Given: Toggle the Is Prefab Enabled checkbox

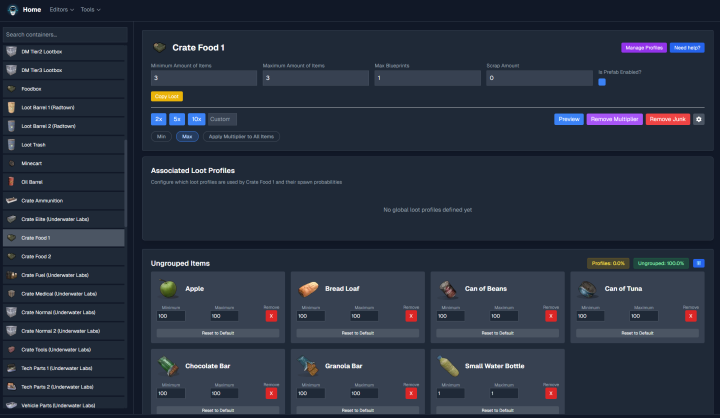Looking at the screenshot, I should (602, 82).
